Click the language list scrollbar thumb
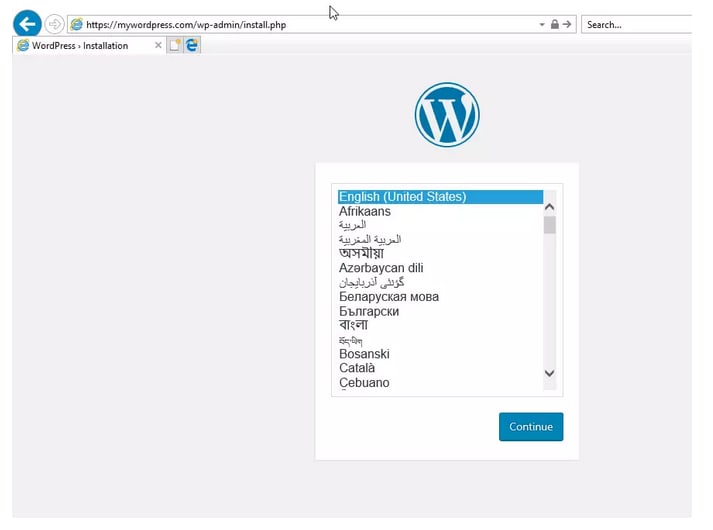 click(x=549, y=225)
